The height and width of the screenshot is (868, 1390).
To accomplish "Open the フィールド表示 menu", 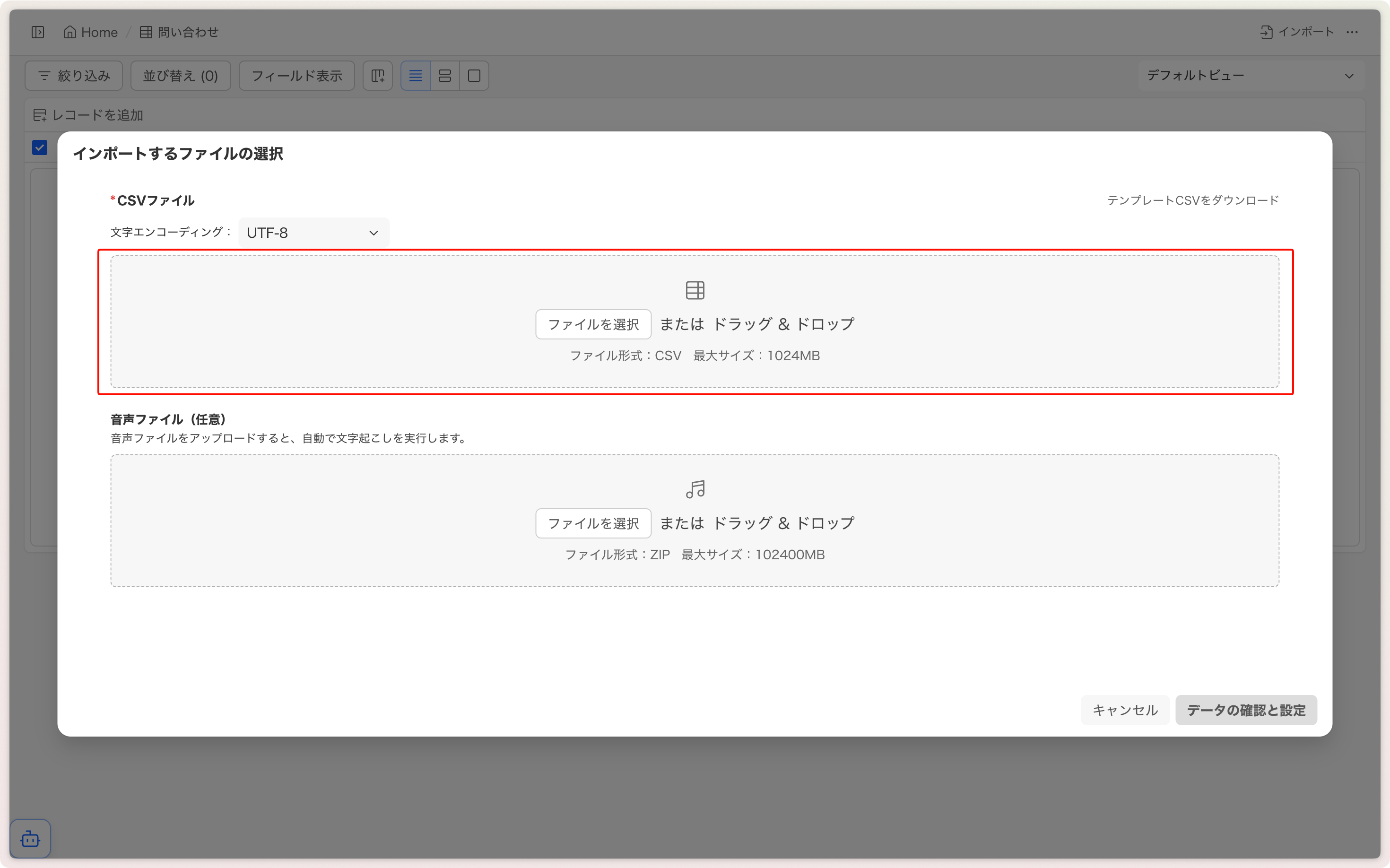I will pos(296,76).
